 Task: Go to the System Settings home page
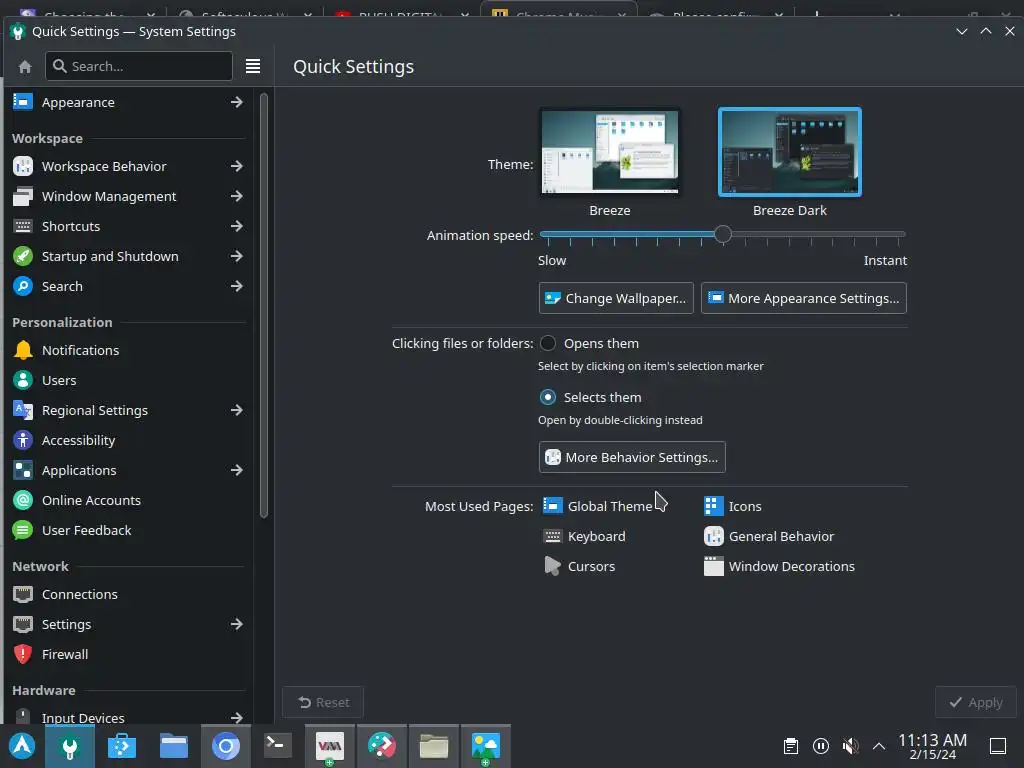tap(25, 67)
